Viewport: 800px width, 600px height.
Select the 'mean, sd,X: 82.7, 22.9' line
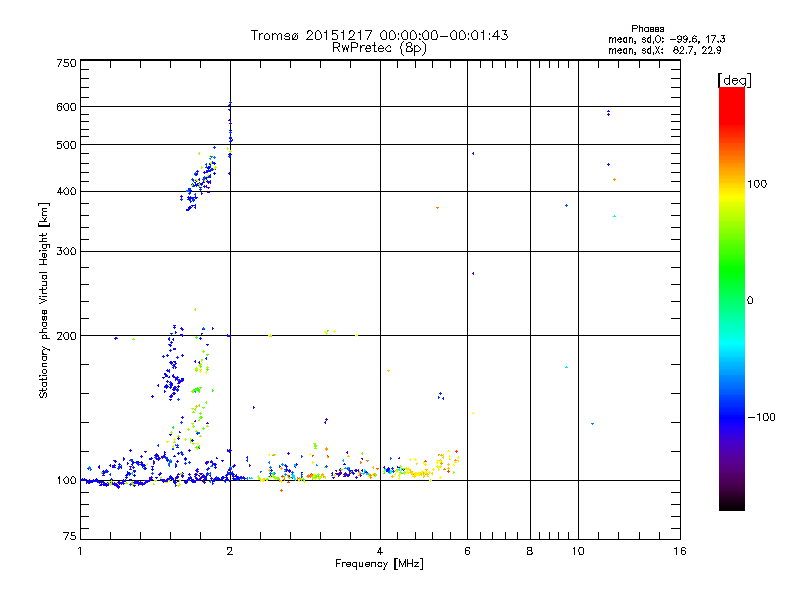tap(664, 50)
